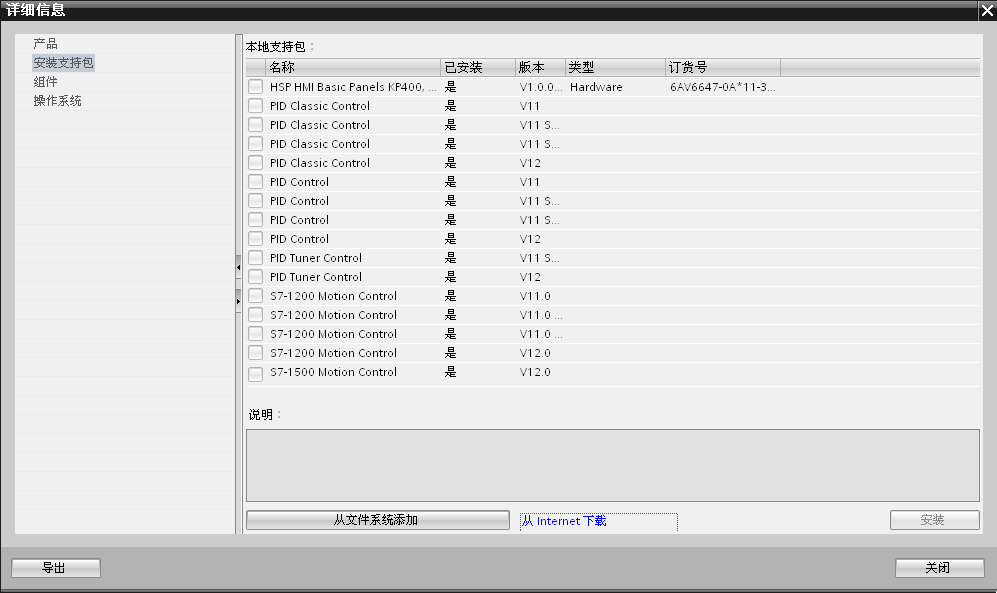
Task: Go to the 组件 section
Action: 45,82
